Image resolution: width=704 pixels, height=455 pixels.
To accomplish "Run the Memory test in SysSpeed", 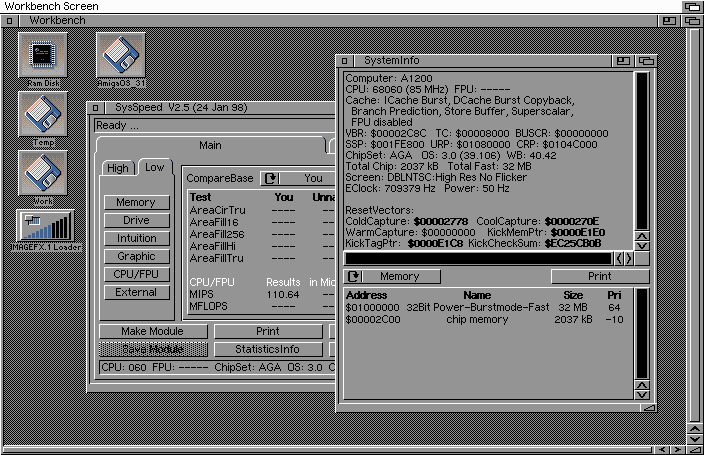I will [136, 202].
